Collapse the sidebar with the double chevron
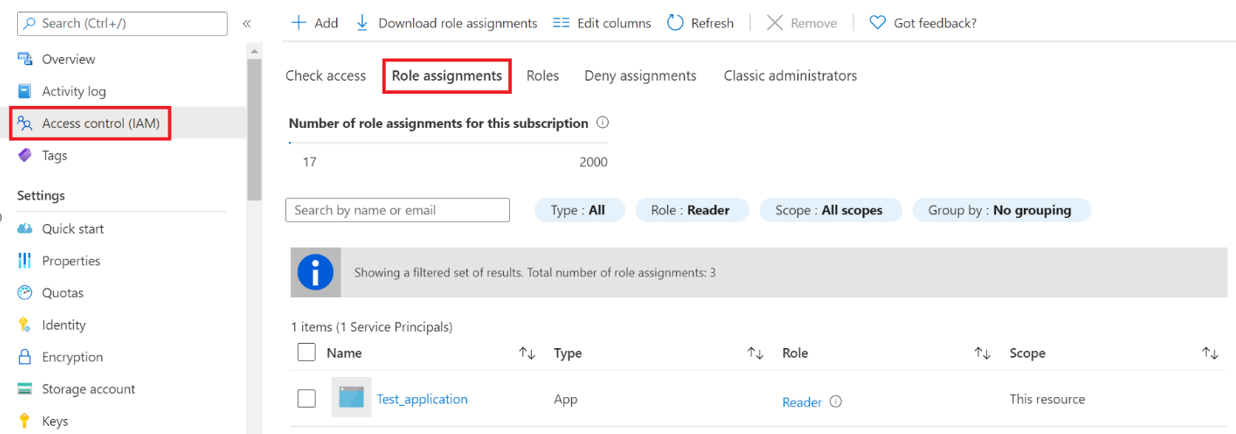 [x=247, y=23]
